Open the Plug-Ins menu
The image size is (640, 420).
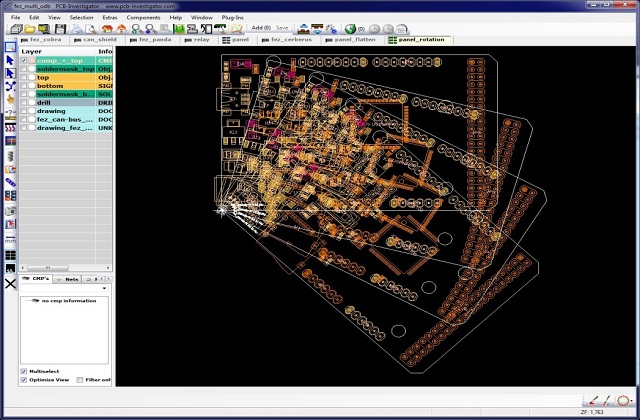[x=232, y=17]
